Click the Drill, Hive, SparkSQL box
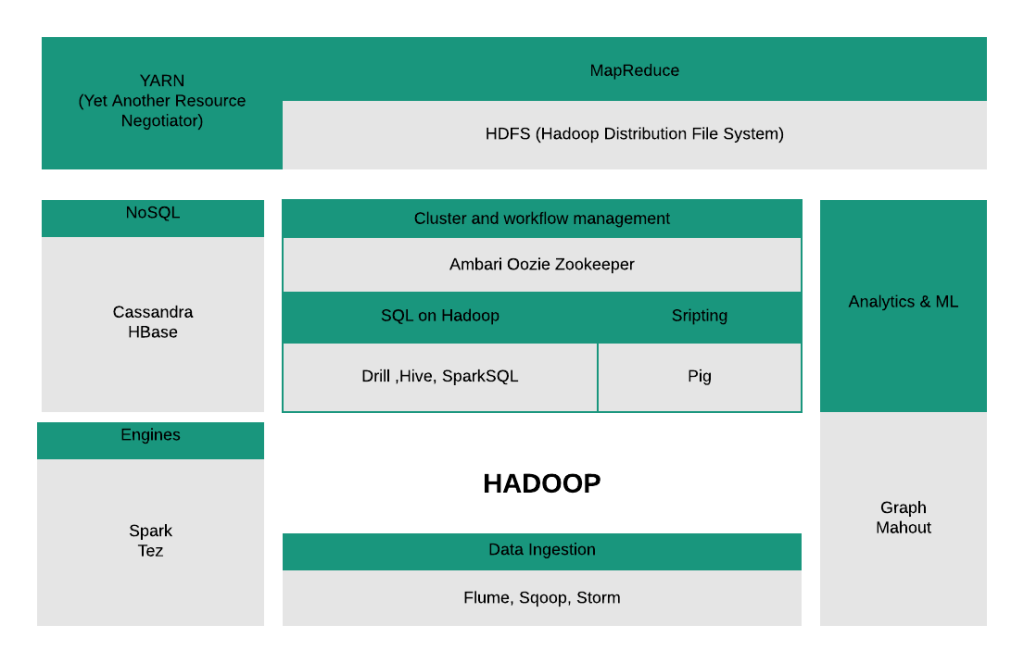The height and width of the screenshot is (663, 1024). [440, 377]
